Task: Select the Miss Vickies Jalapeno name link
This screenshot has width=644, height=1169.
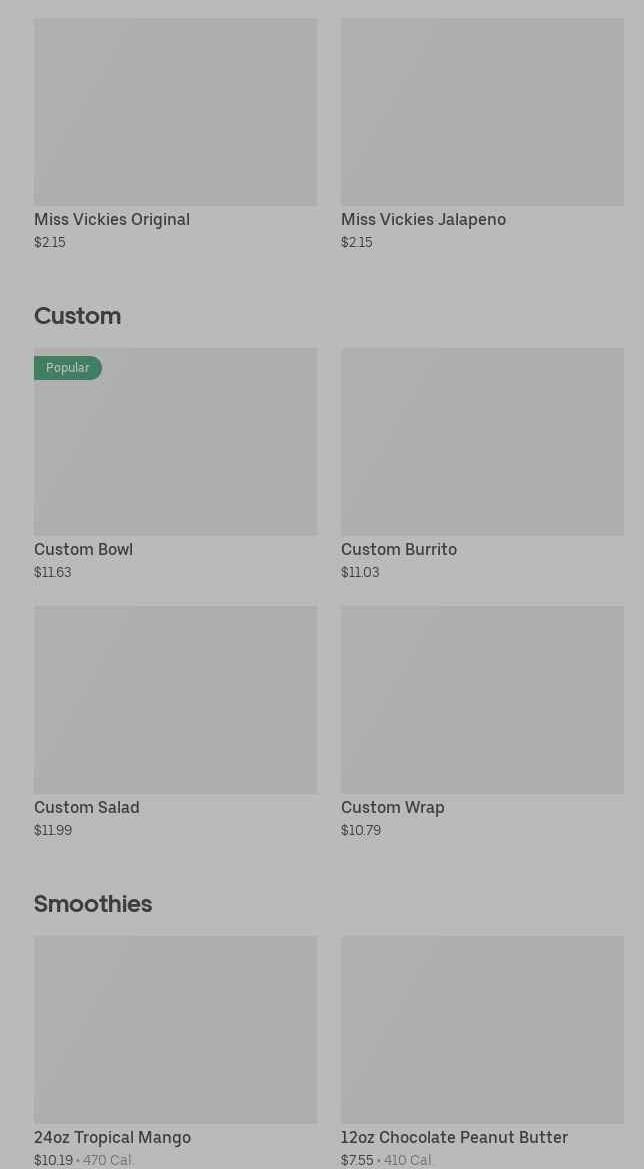Action: pyautogui.click(x=423, y=219)
